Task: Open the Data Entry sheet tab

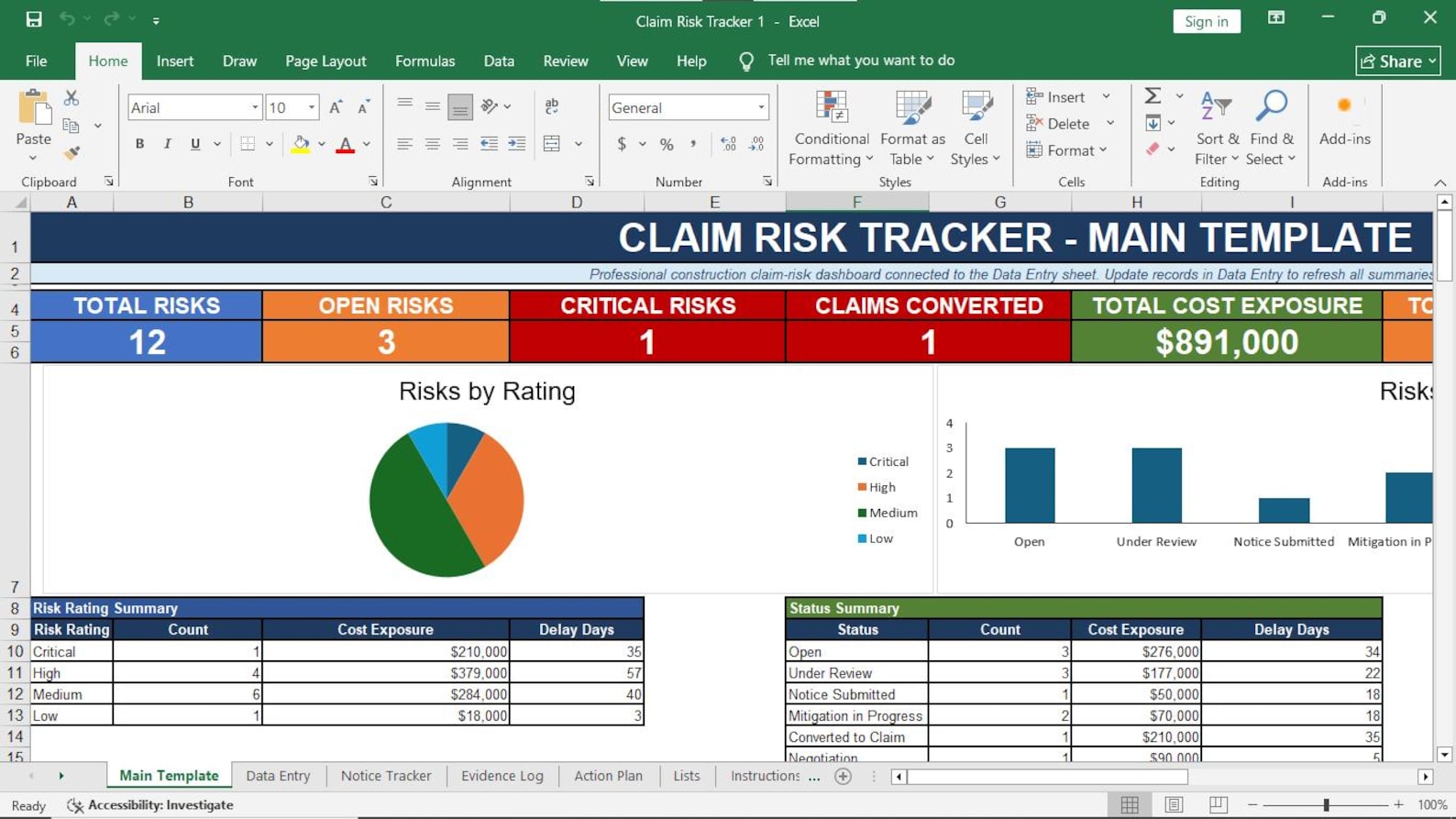Action: click(x=278, y=776)
